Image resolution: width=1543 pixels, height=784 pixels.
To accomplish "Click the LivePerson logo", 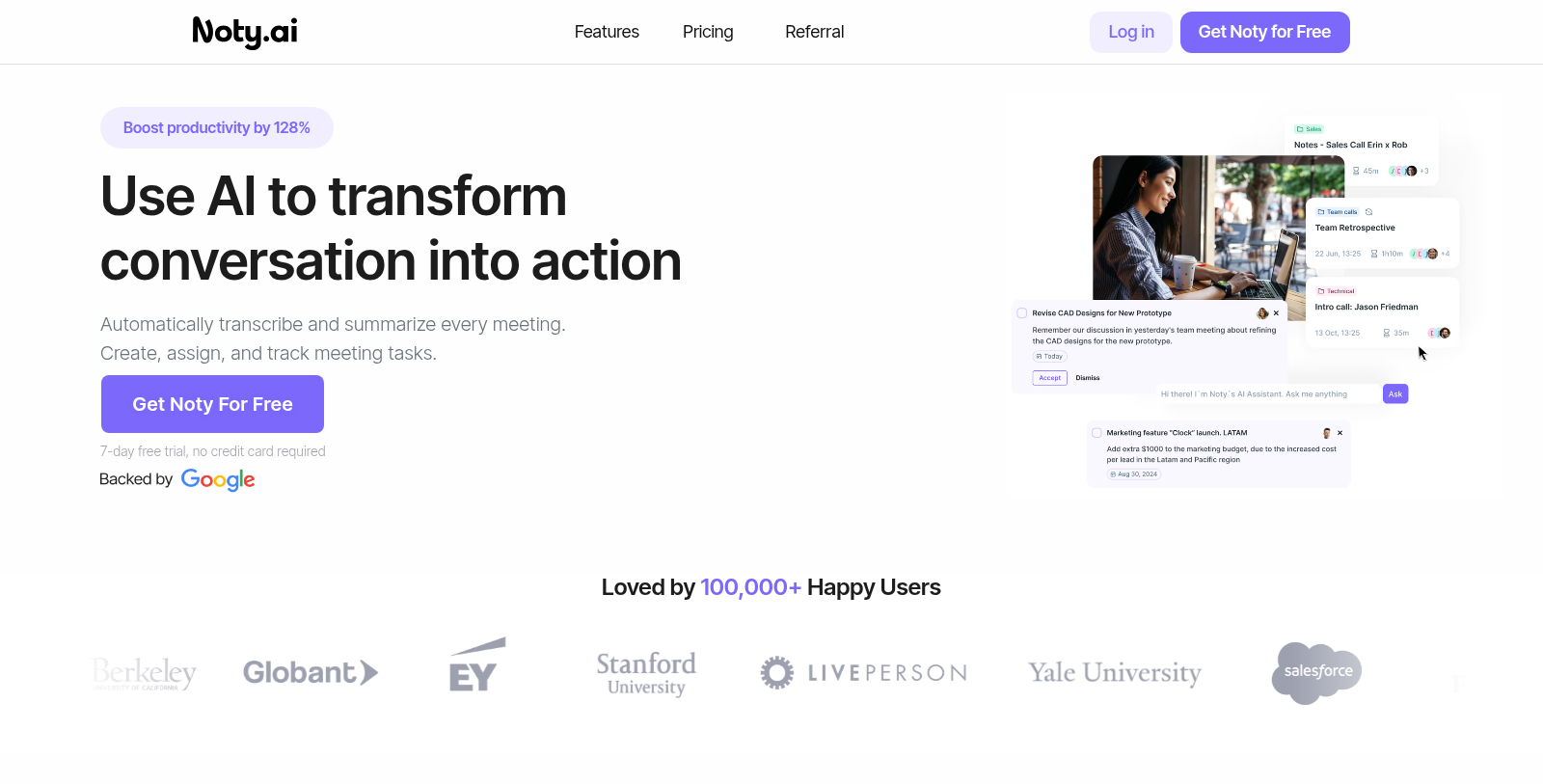I will [864, 672].
